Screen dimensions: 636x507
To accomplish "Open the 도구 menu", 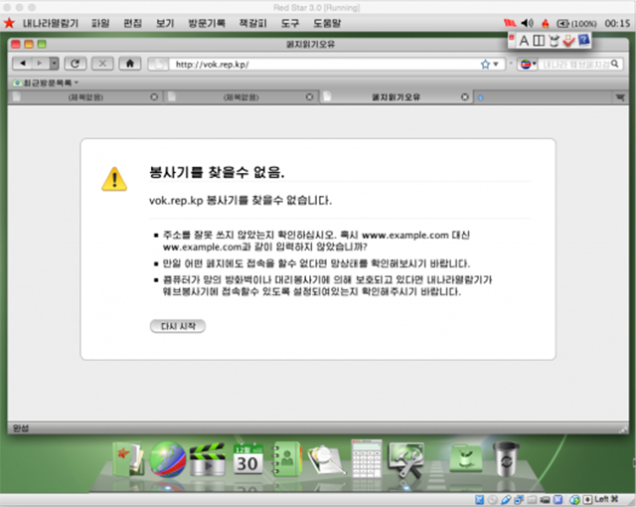I will (290, 23).
